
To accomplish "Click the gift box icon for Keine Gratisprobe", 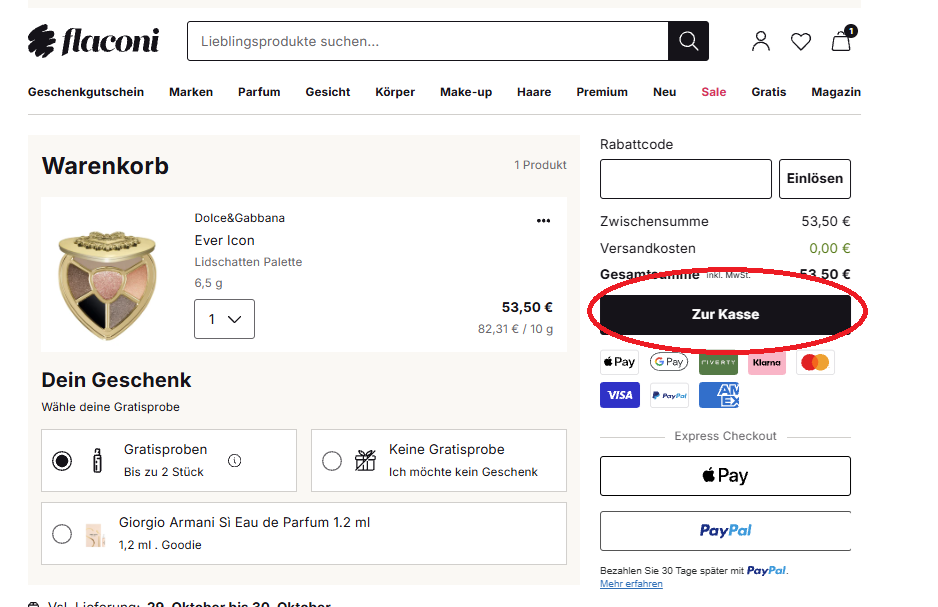I will click(366, 460).
